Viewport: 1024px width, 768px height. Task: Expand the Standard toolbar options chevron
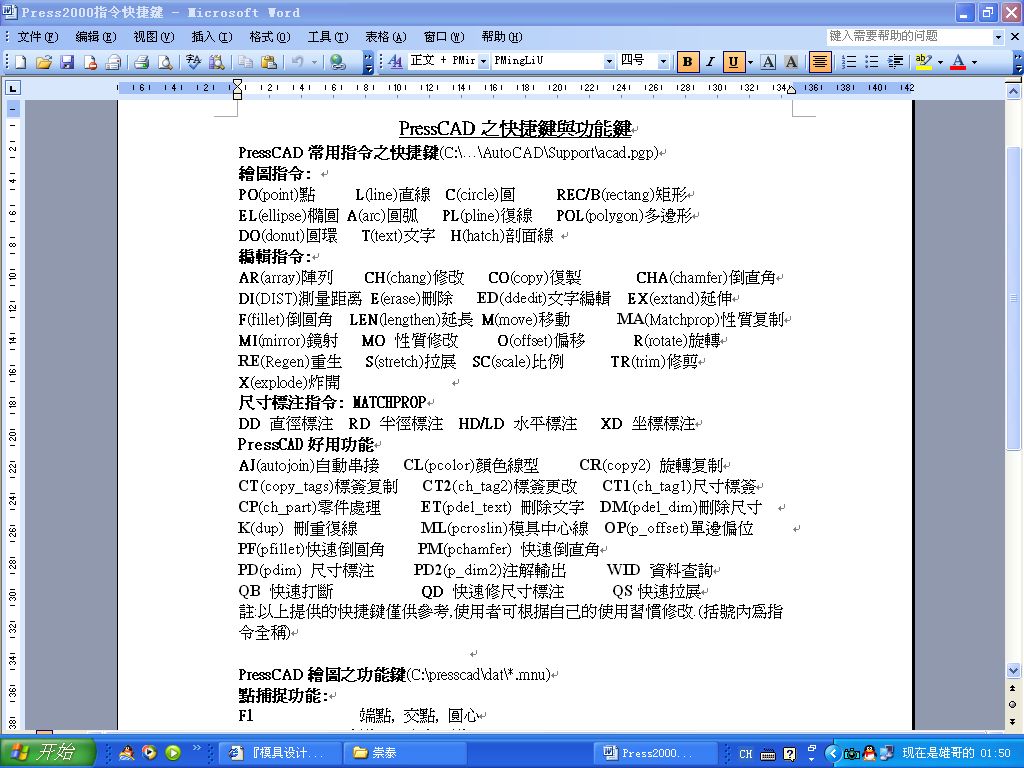click(x=368, y=62)
